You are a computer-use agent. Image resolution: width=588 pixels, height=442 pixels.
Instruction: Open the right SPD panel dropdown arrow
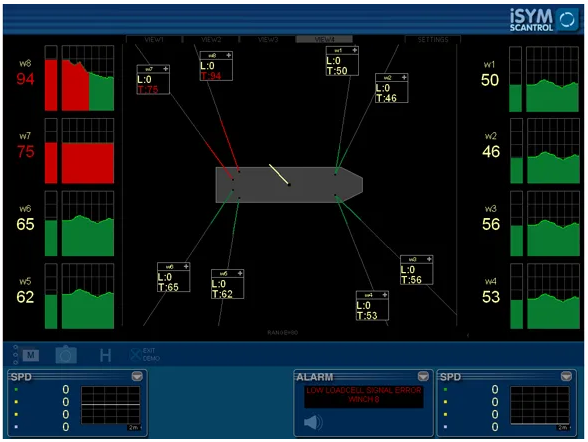(566, 376)
